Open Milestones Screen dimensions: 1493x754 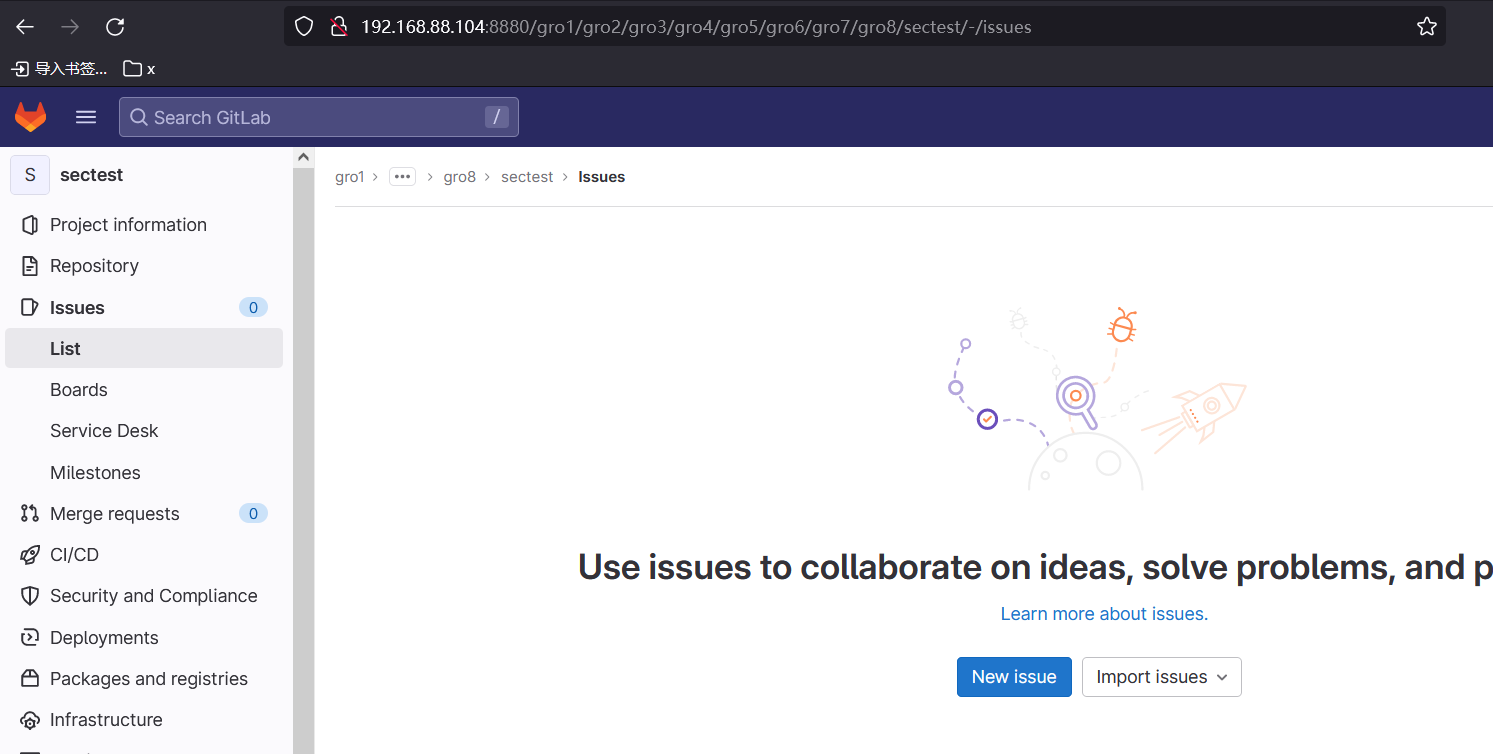(x=144, y=473)
